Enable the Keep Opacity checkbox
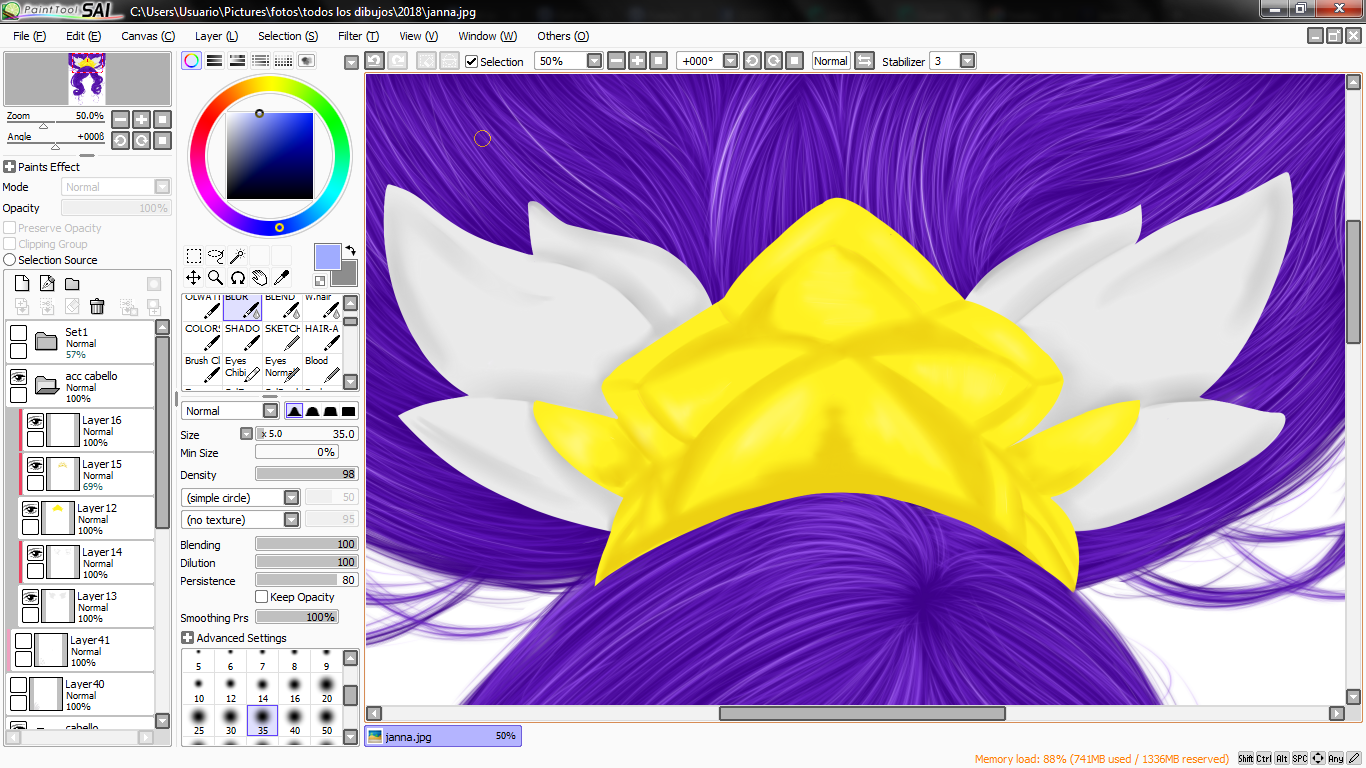The image size is (1366, 768). (x=262, y=597)
